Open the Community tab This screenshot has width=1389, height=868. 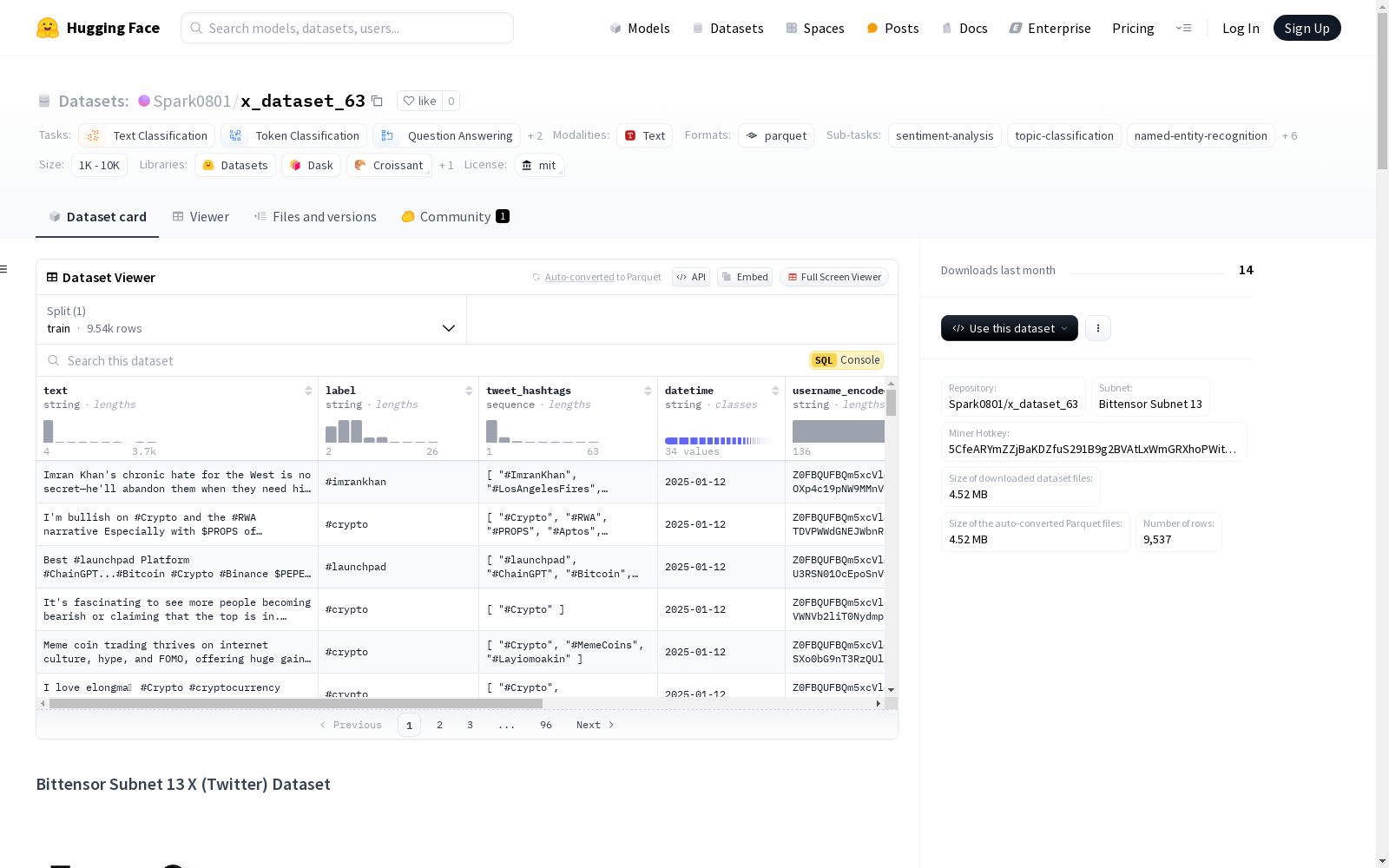point(455,217)
